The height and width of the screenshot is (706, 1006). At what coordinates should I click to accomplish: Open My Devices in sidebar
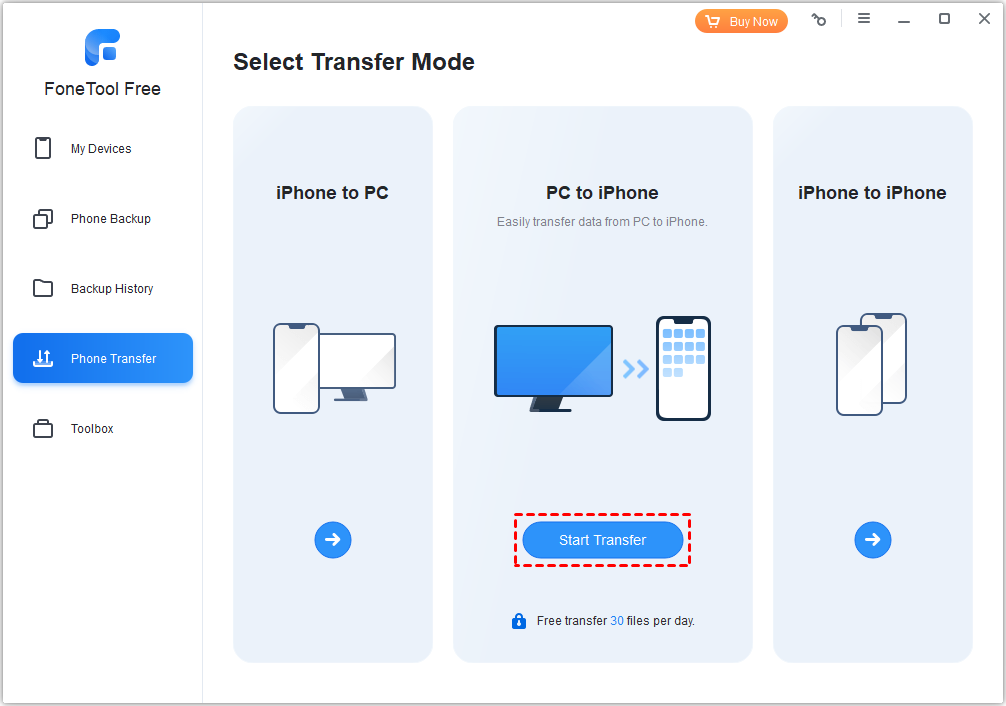coord(103,148)
